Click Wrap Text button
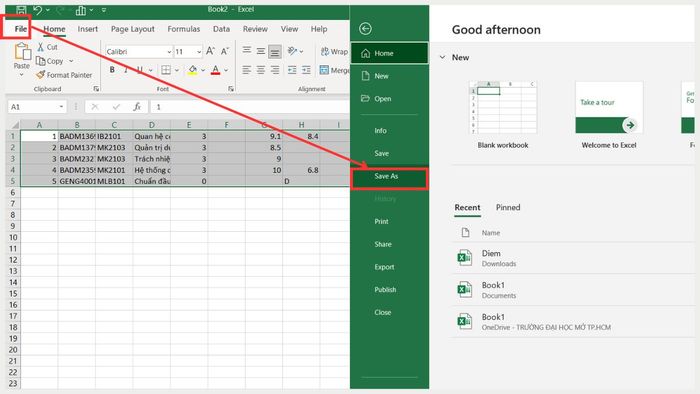 334,52
